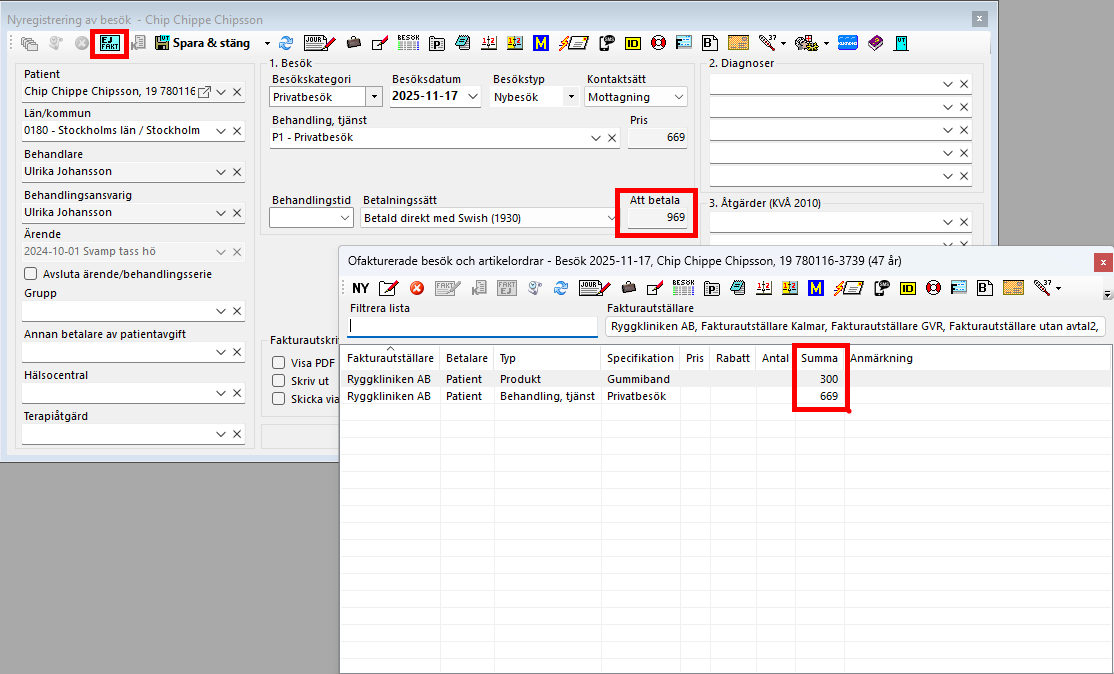The image size is (1114, 674).
Task: Click the Spara & stäng button
Action: coord(205,43)
